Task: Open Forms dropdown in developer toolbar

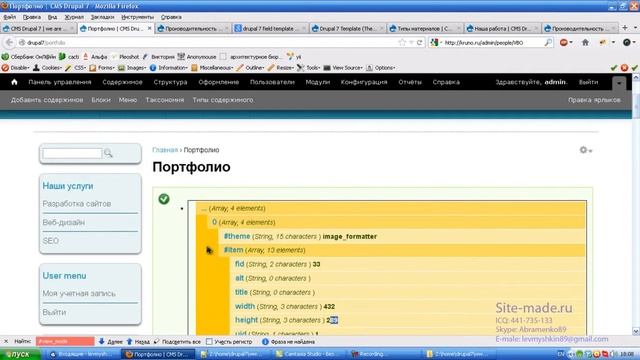Action: click(x=102, y=68)
